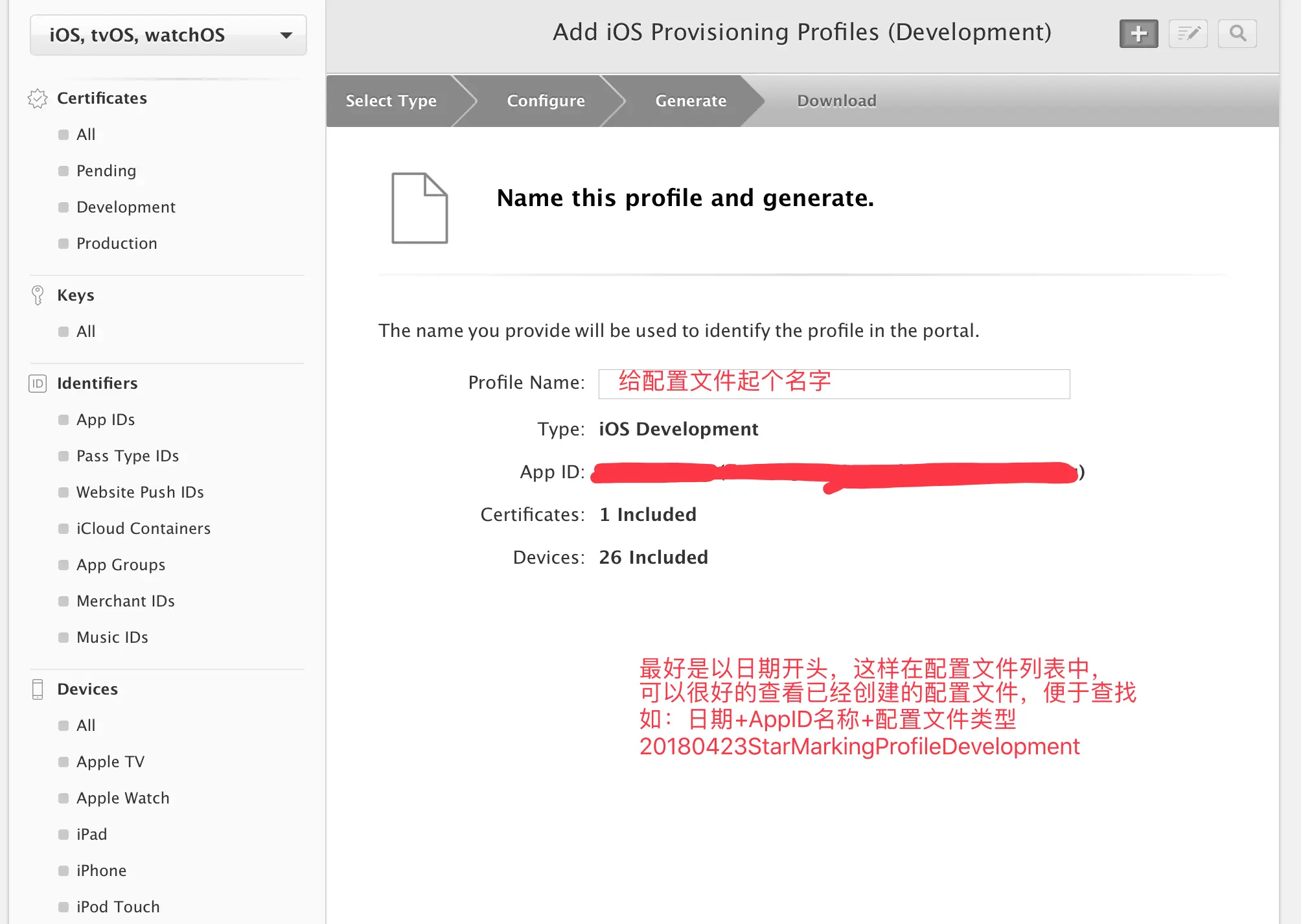Open the iCloud Containers identifiers

(x=143, y=529)
